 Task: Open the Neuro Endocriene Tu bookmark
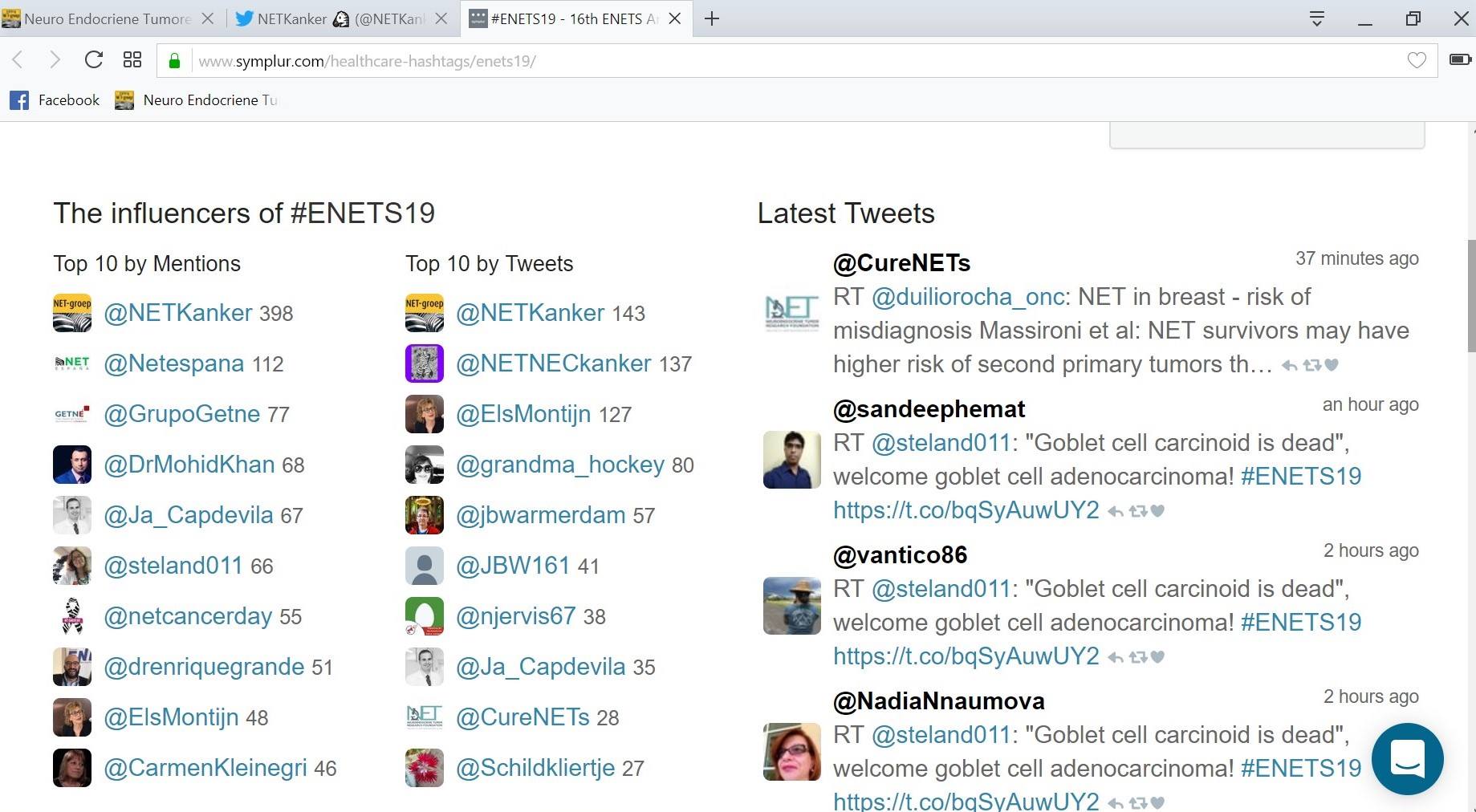point(197,100)
